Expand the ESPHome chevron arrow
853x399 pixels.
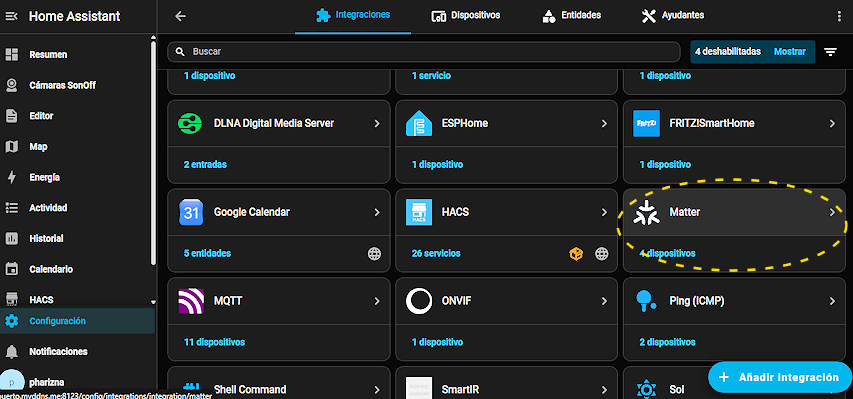(x=604, y=124)
